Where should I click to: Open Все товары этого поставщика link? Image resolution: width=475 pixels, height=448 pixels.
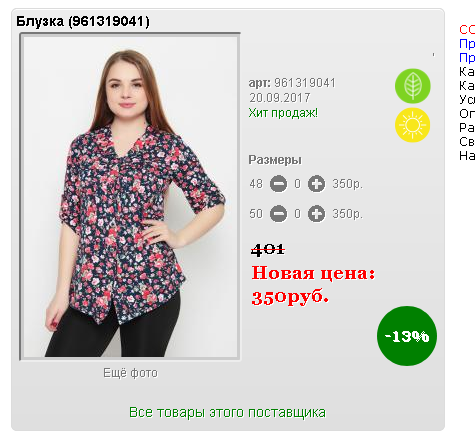(227, 413)
